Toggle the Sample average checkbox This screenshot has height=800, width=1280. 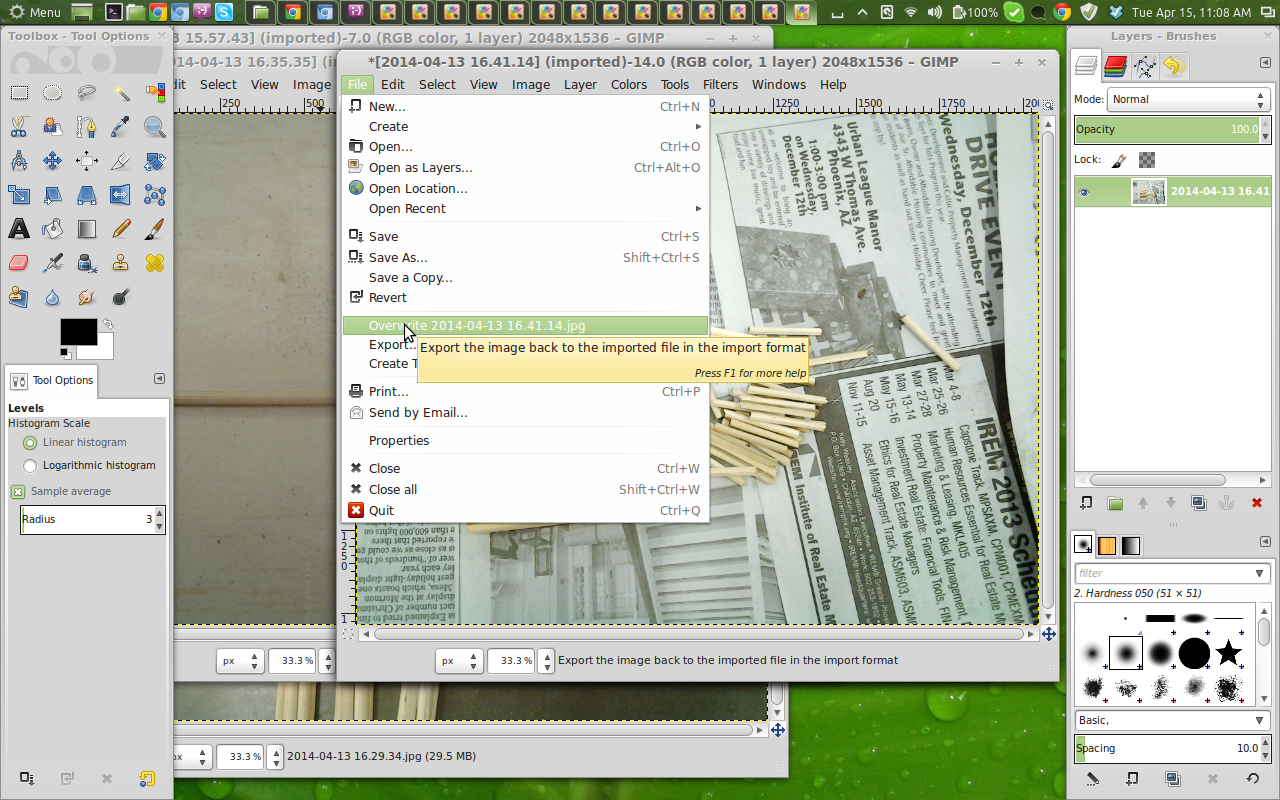coord(61,491)
